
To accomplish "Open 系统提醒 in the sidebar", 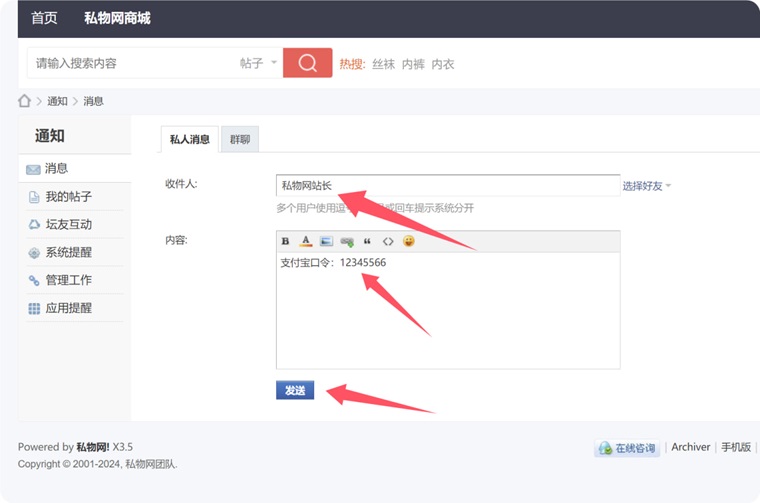I will (x=68, y=253).
